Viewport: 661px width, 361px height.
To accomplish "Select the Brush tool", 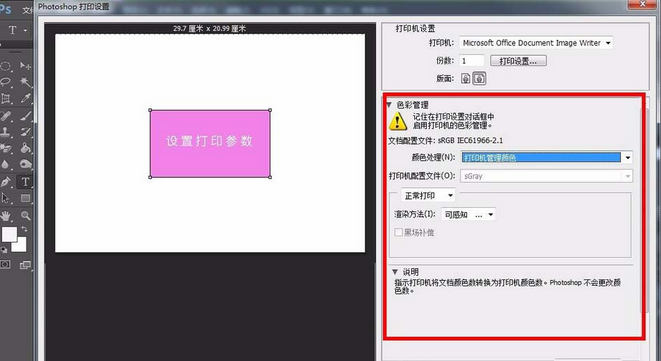I will [x=25, y=116].
